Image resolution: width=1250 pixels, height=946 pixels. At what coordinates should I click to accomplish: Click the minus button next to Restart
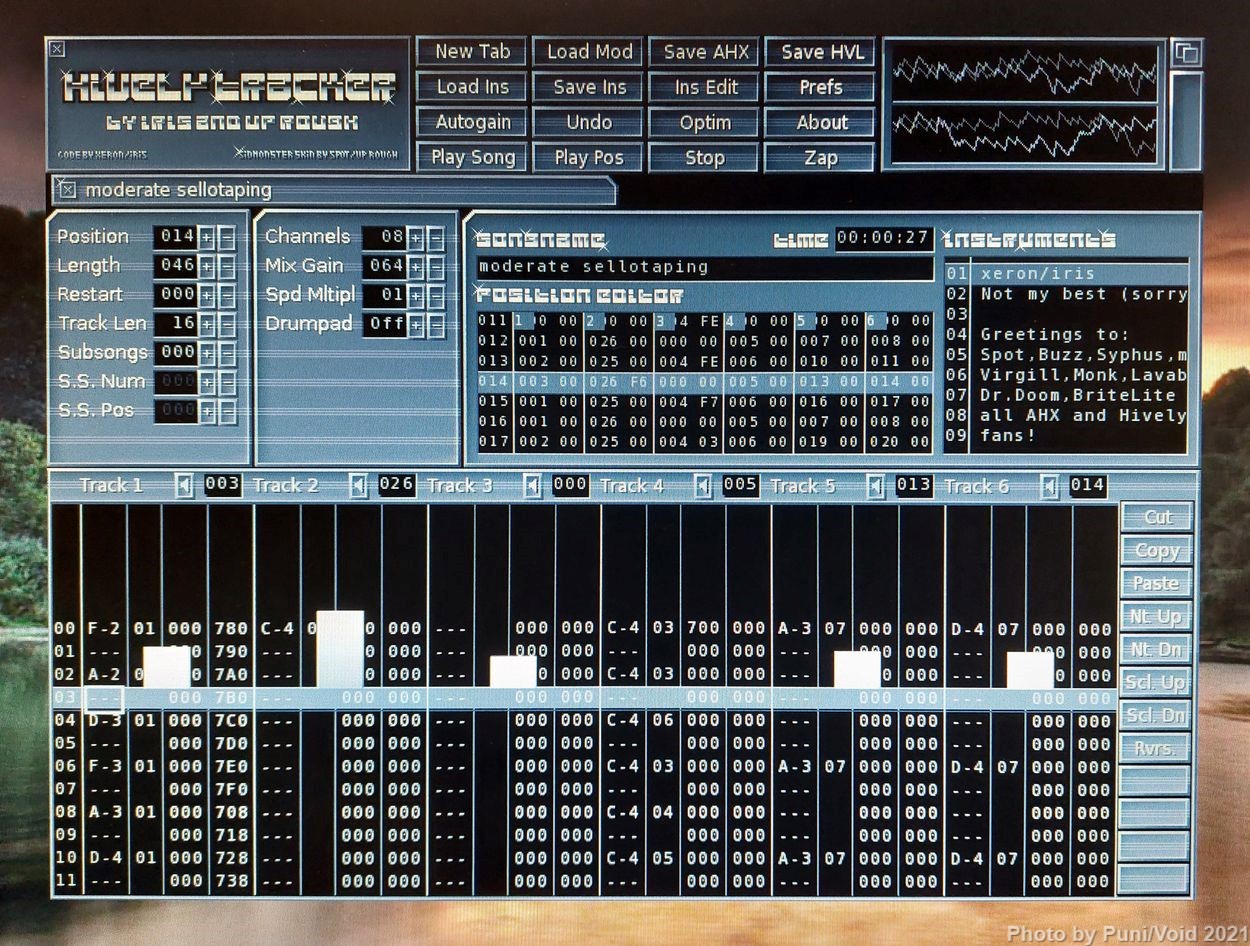(227, 295)
